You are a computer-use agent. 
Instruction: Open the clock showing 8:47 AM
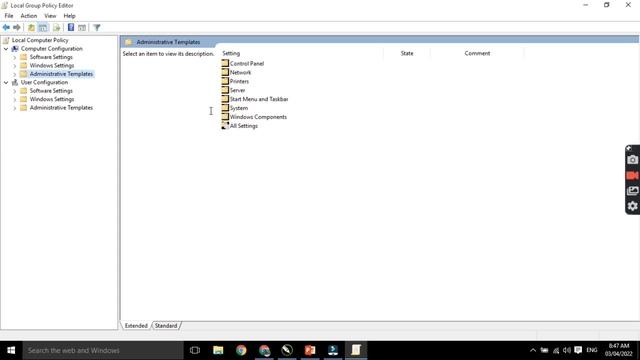(x=619, y=350)
